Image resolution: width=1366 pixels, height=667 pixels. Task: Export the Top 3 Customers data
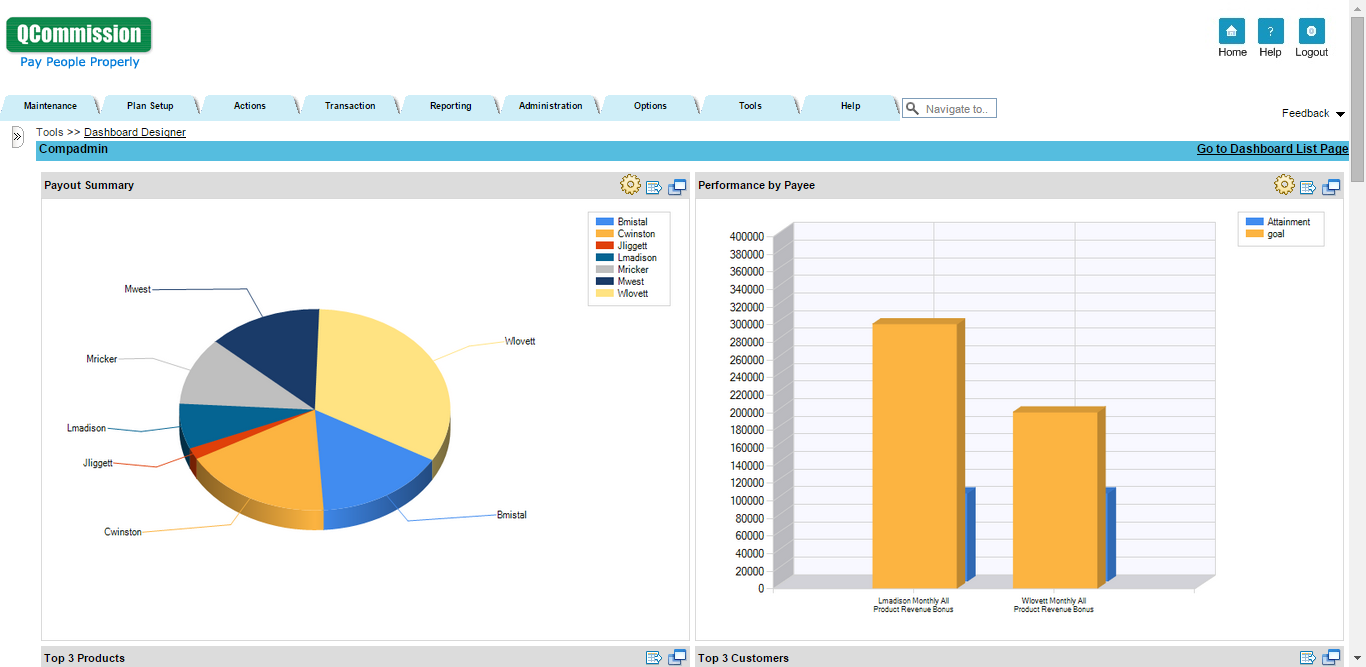pos(1309,657)
